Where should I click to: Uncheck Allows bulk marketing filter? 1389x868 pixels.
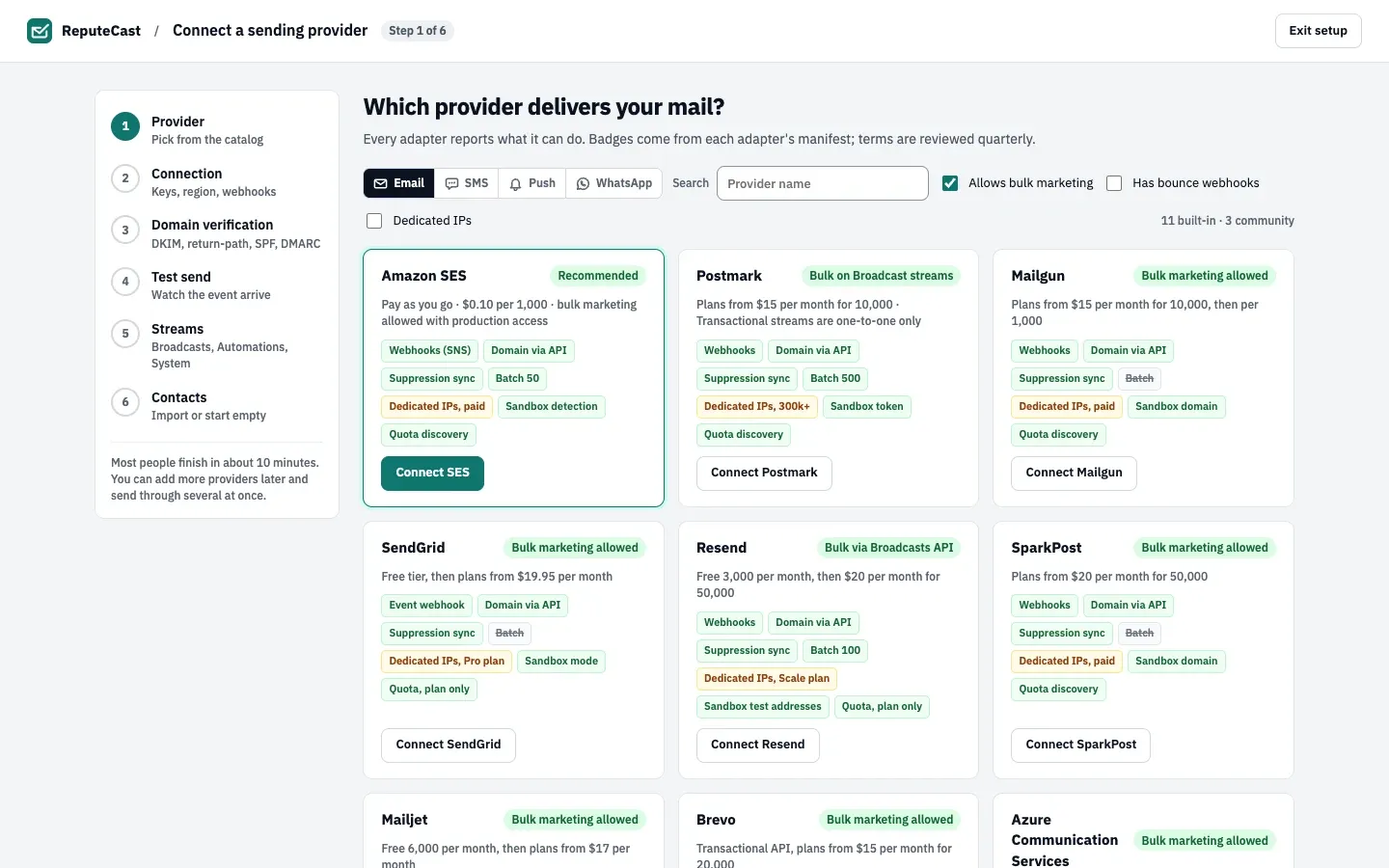[x=950, y=183]
